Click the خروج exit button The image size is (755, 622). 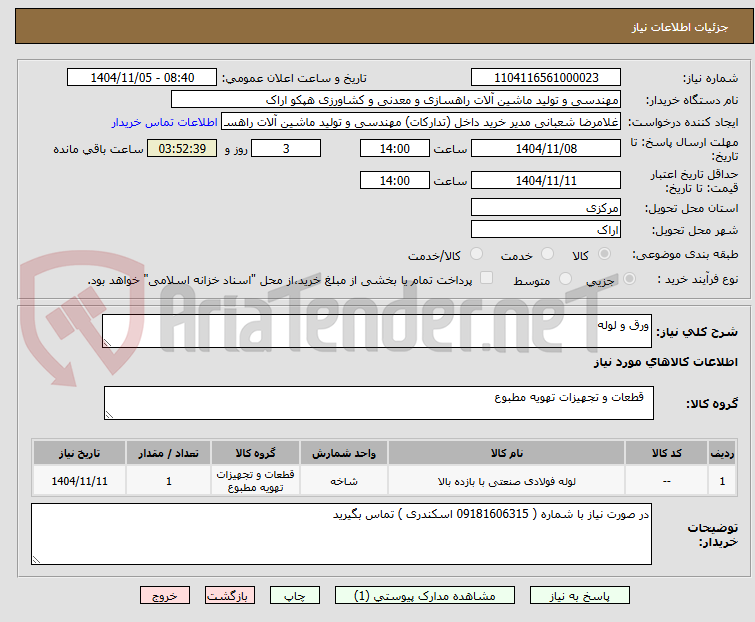coord(165,596)
